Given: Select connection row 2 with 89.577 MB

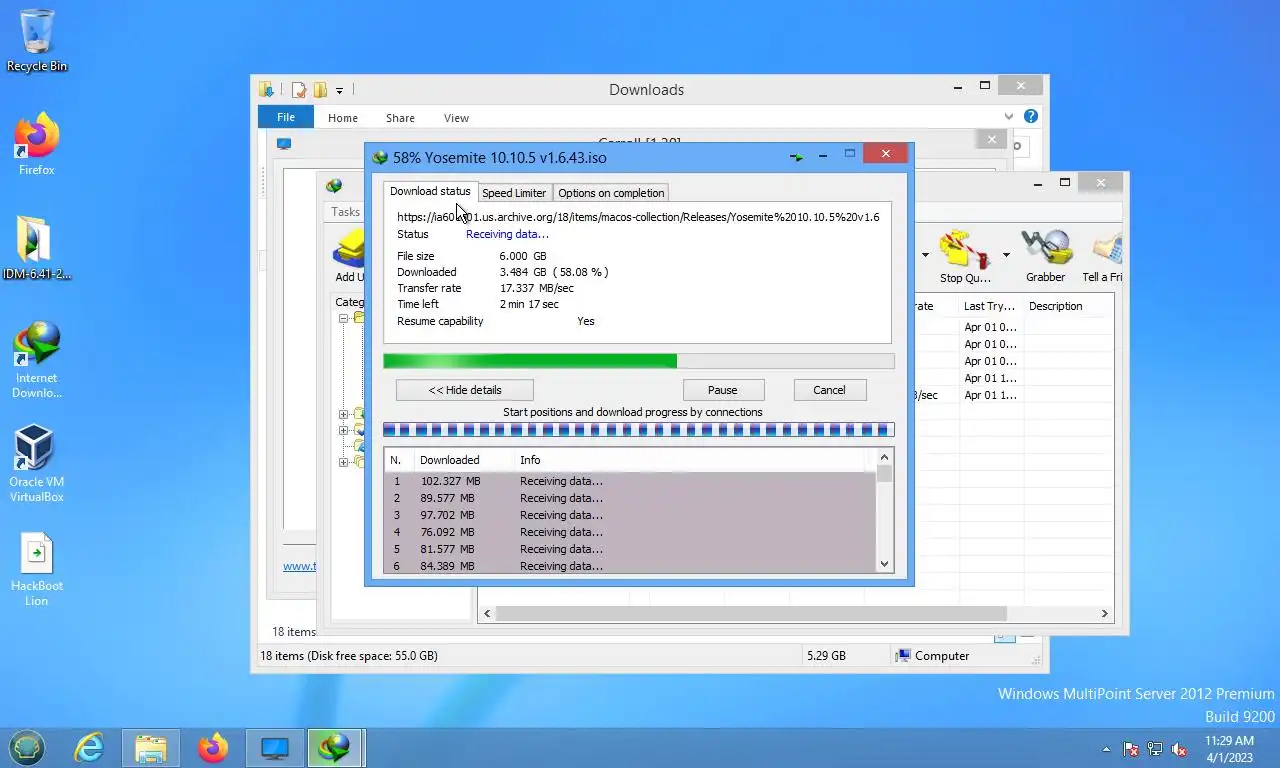Looking at the screenshot, I should click(x=630, y=498).
